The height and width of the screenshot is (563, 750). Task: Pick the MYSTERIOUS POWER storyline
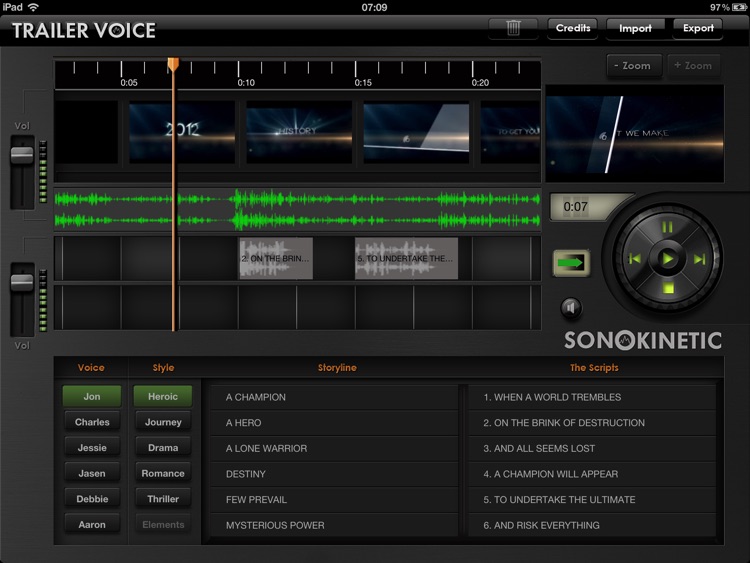334,525
